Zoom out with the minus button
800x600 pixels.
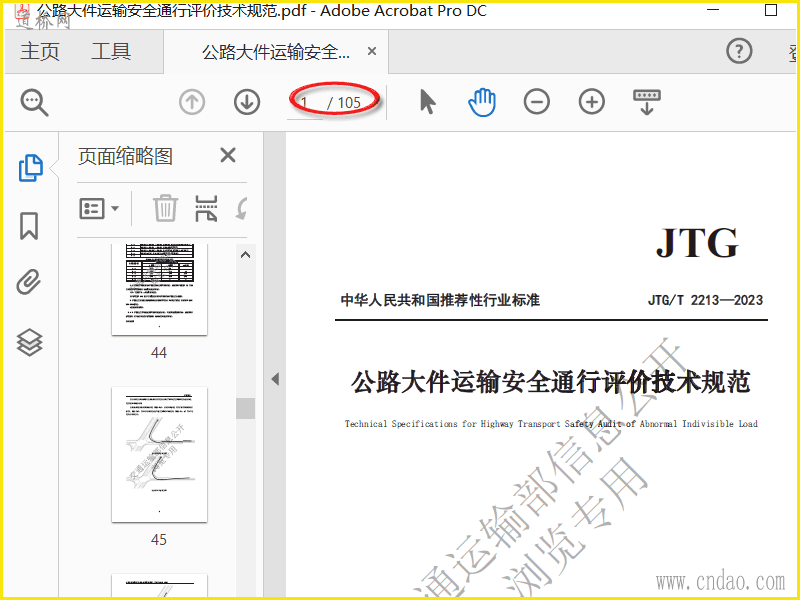click(537, 102)
